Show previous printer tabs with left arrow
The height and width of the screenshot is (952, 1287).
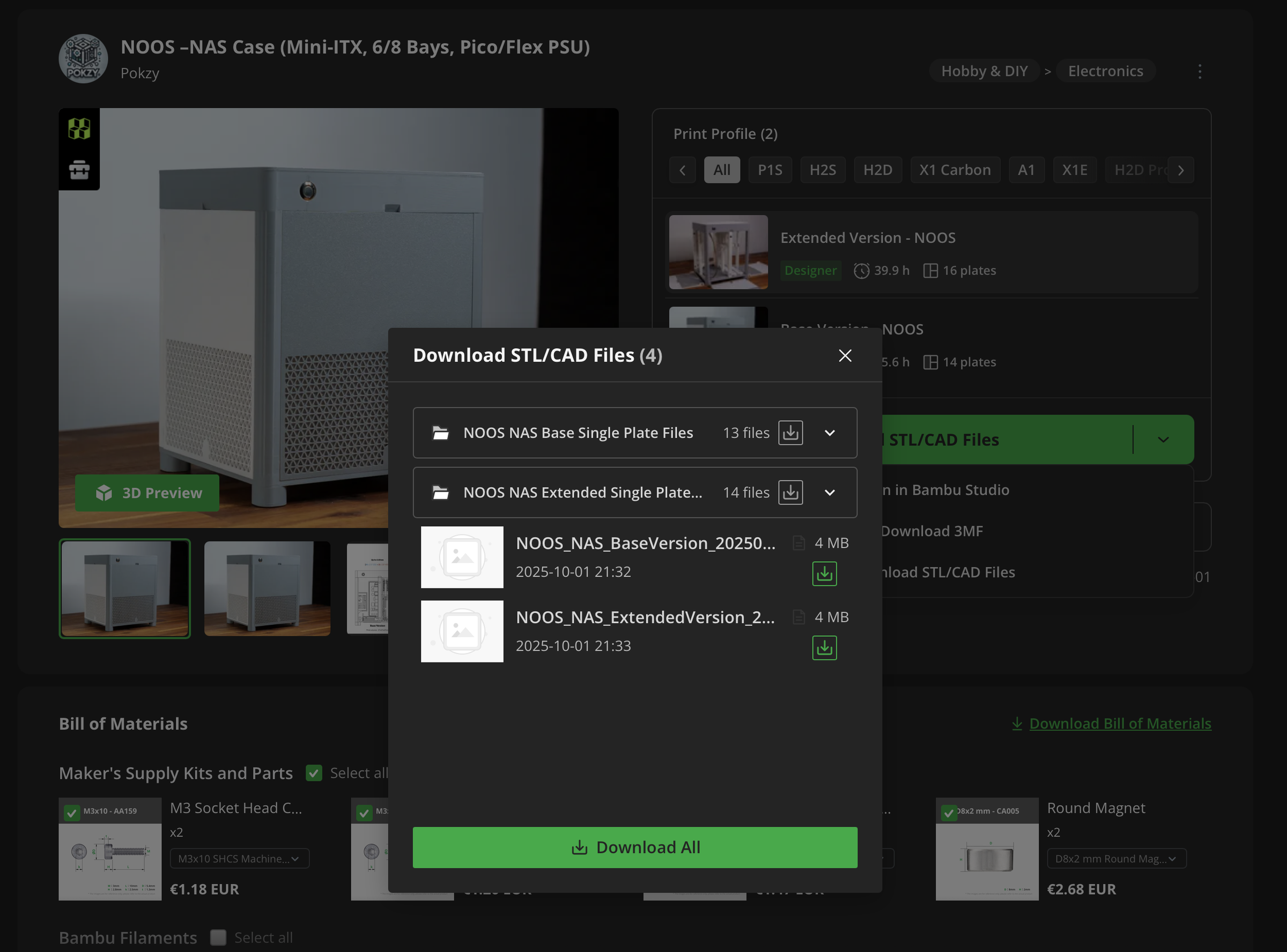(x=683, y=170)
